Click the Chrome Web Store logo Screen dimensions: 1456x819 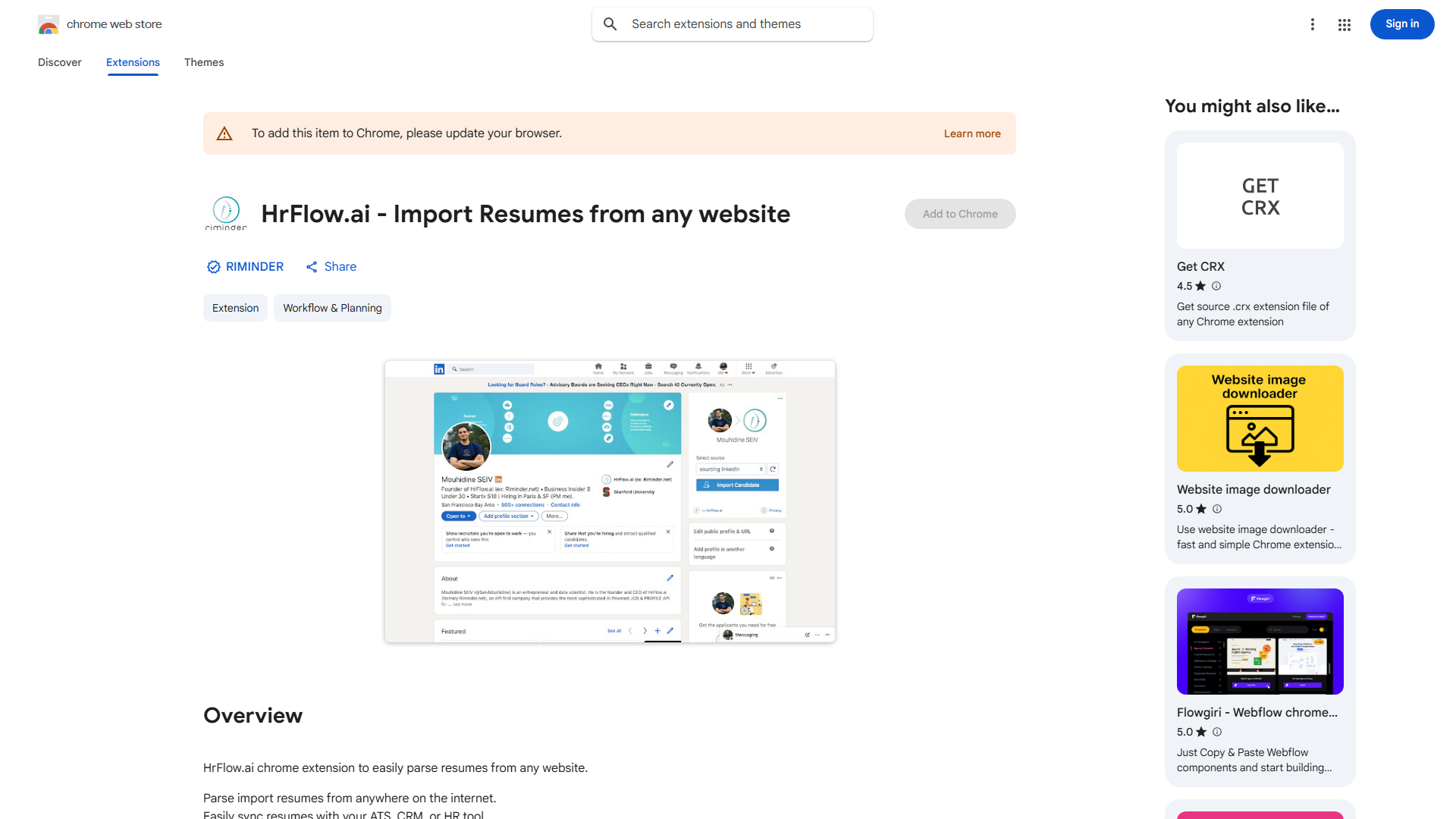pos(49,24)
